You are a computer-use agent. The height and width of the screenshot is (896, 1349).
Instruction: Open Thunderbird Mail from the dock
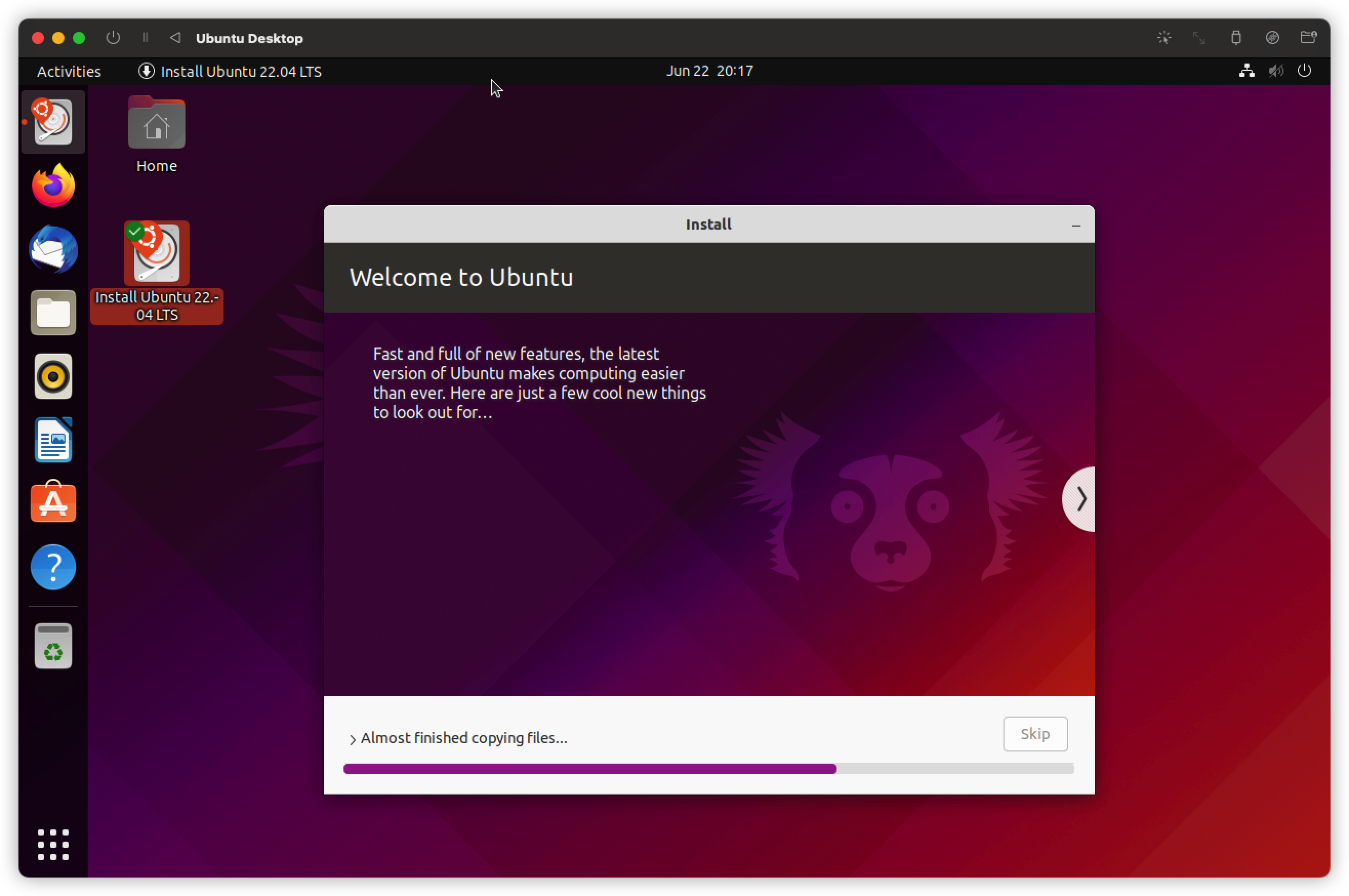[x=53, y=249]
